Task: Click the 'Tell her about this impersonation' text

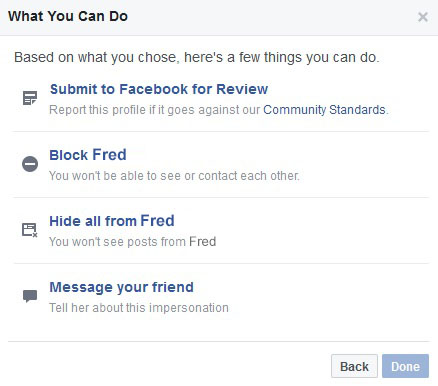Action: click(139, 308)
